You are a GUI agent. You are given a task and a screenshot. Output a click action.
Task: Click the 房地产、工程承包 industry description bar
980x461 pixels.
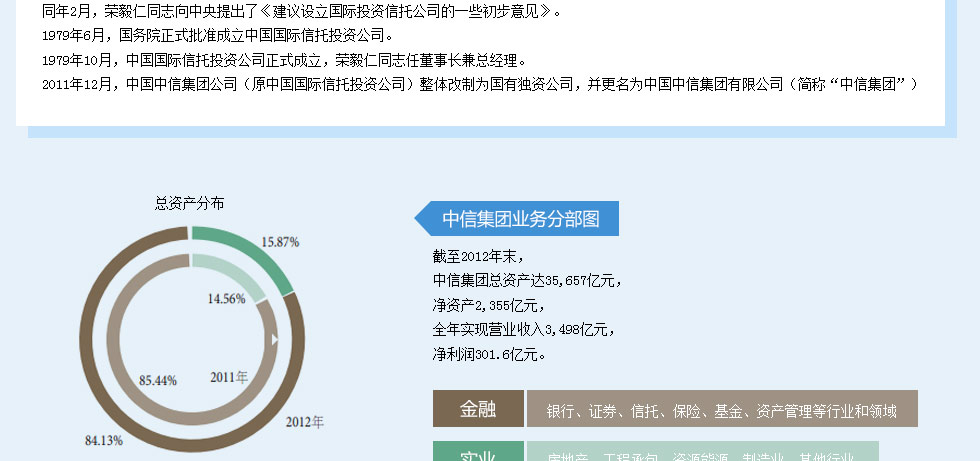(702, 453)
